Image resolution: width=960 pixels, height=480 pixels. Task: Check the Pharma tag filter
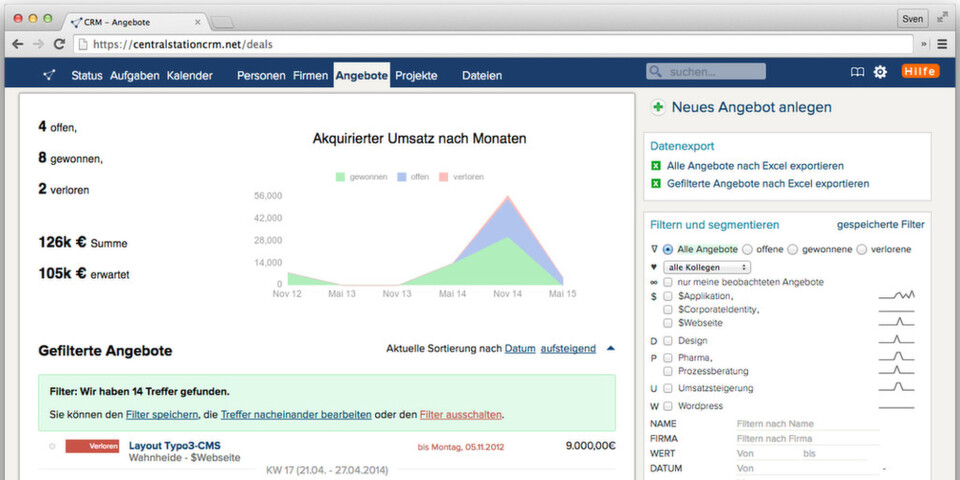(x=668, y=358)
